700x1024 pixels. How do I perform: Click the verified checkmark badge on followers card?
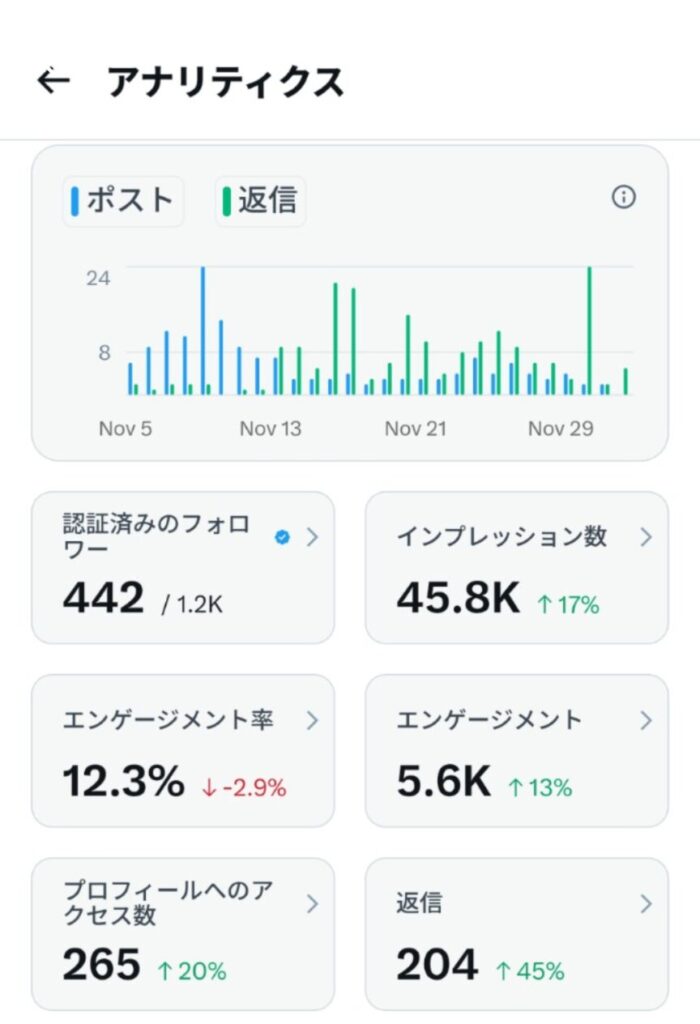click(281, 535)
